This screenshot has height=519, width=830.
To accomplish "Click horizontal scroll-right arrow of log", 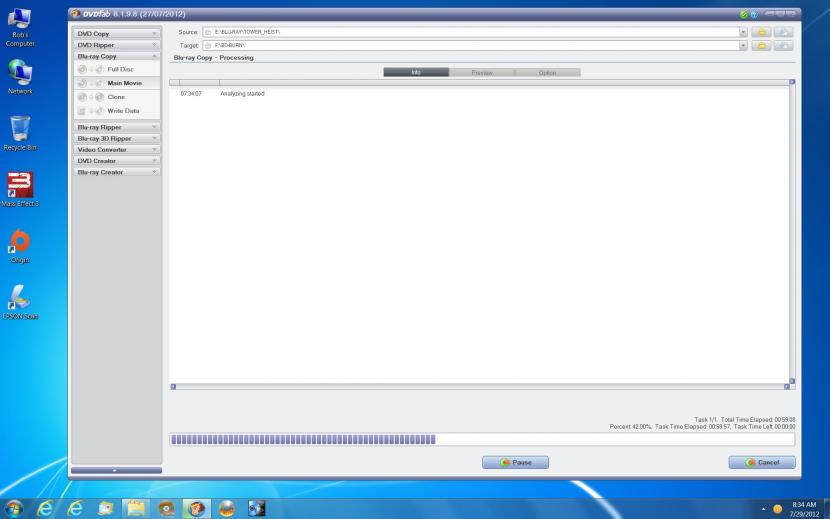I will coord(786,387).
